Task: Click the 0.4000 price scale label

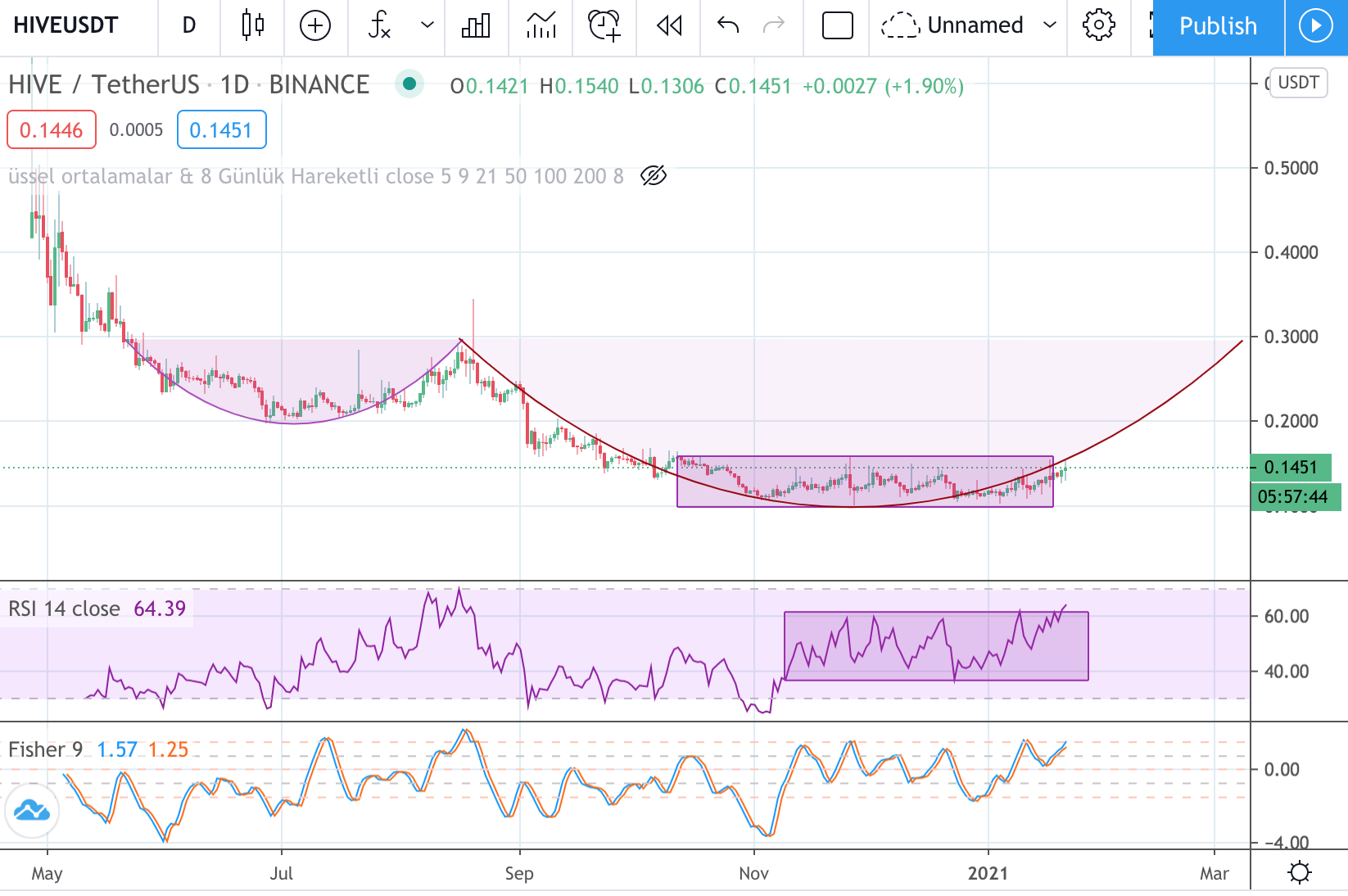Action: tap(1291, 252)
